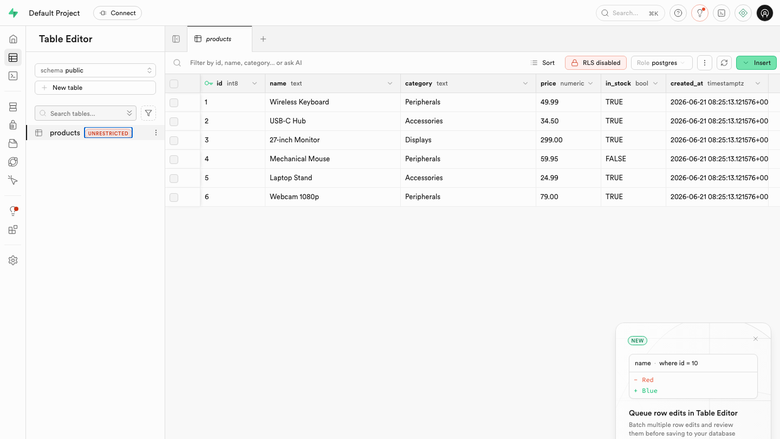Open AI assistant diamond icon
The image size is (780, 439).
743,13
